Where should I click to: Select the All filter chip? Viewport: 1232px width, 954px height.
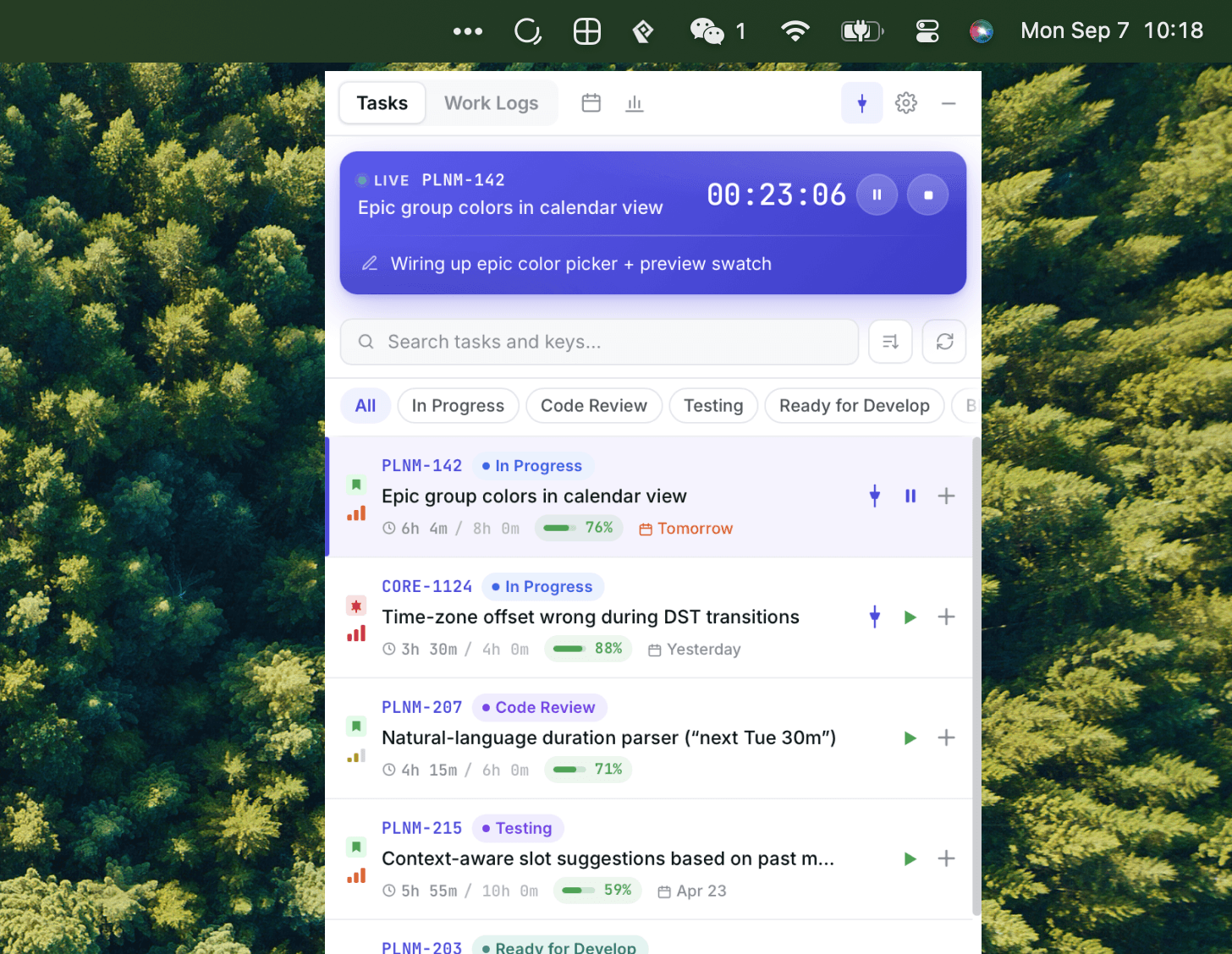click(x=366, y=406)
